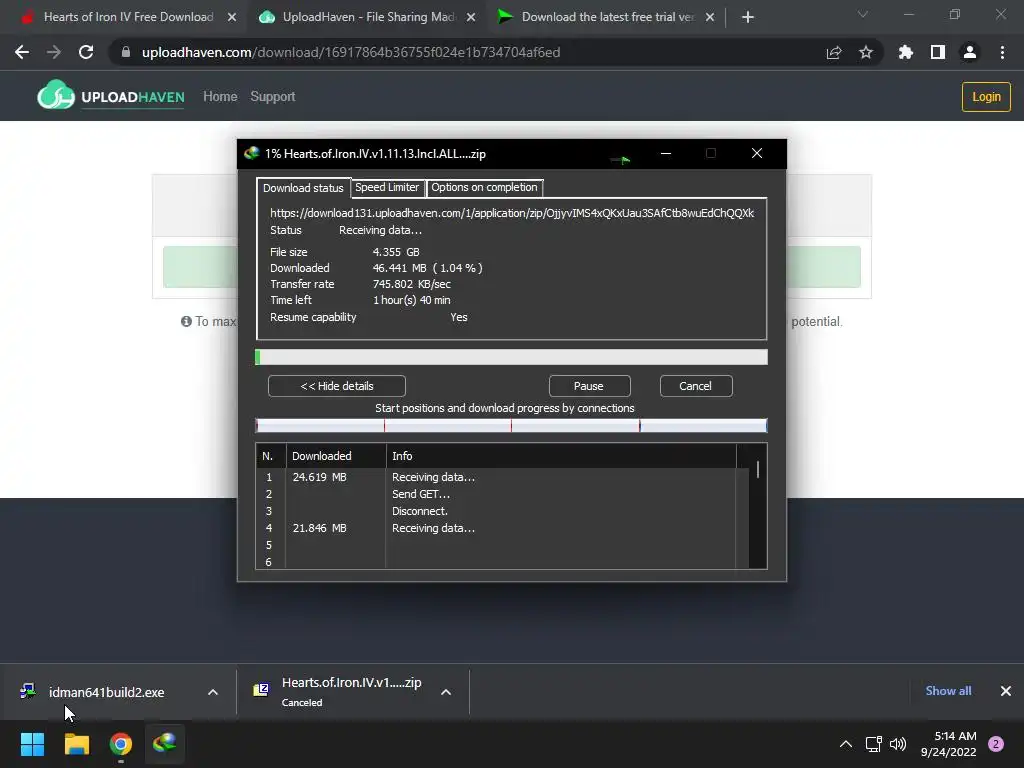Open the volume tray icon
This screenshot has width=1024, height=768.
pos(899,744)
